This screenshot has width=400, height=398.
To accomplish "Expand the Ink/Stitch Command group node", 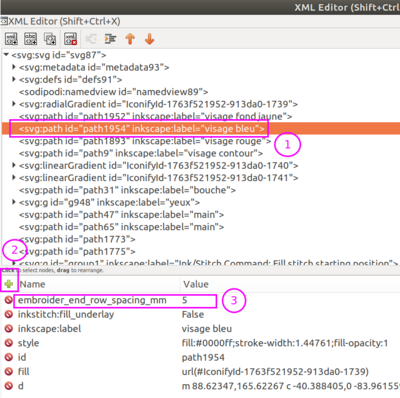I will coord(14,263).
